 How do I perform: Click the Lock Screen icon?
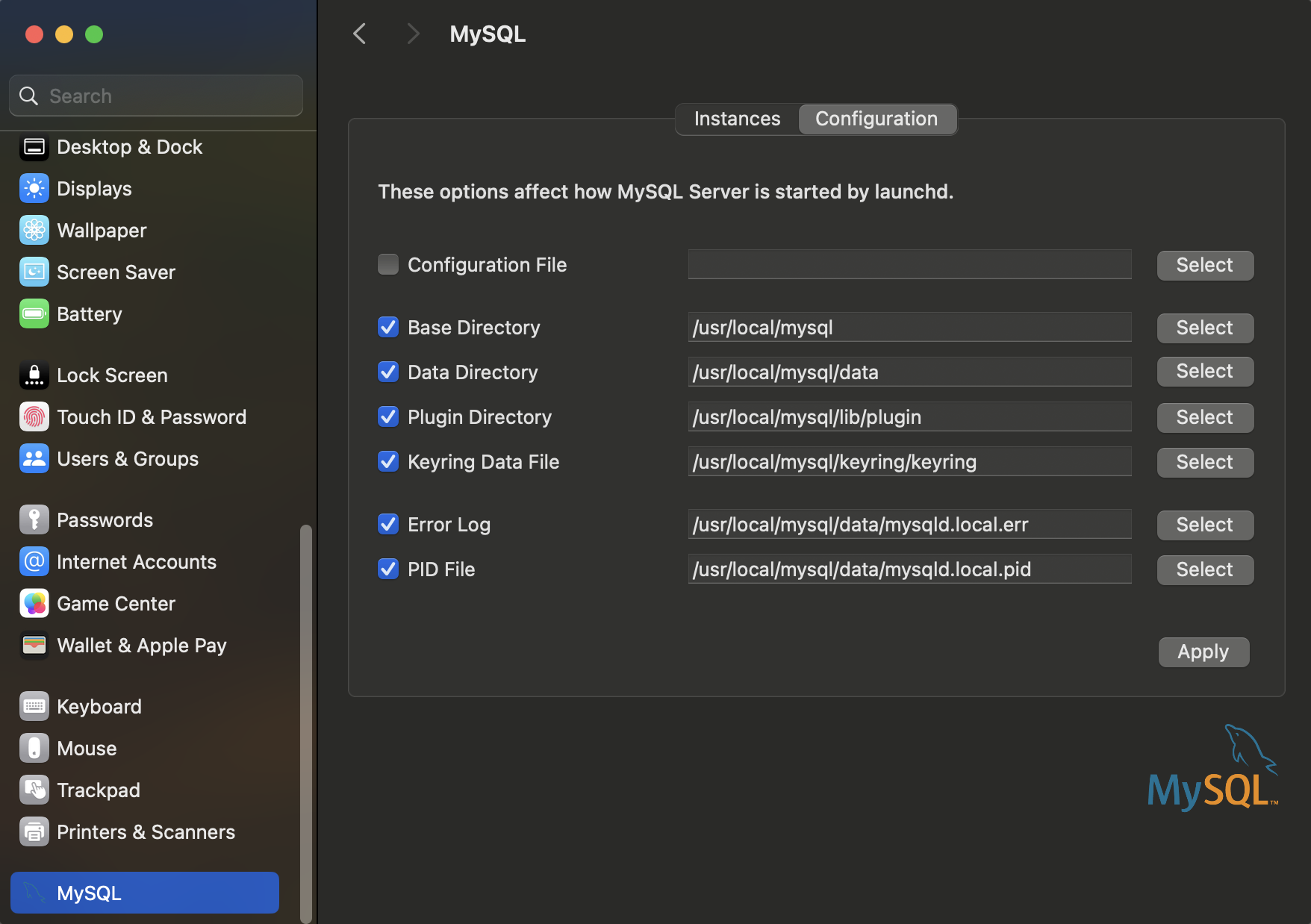(x=34, y=375)
